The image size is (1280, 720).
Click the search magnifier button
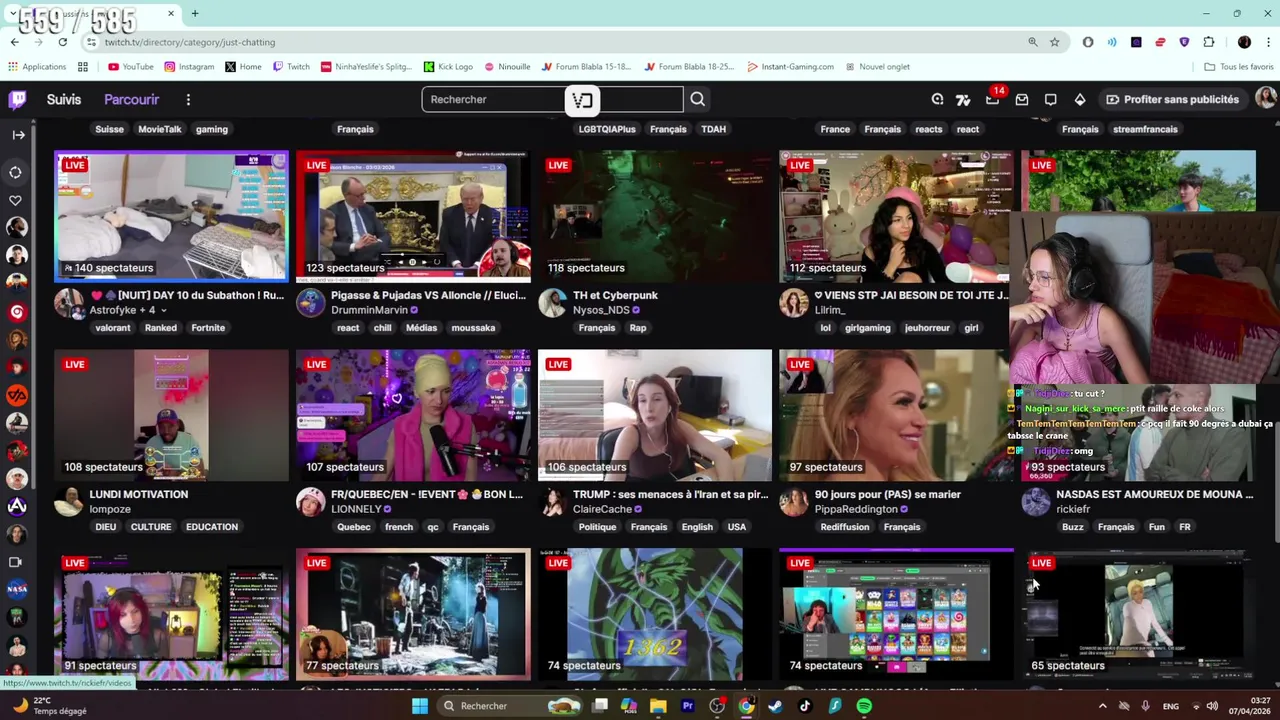(x=698, y=99)
